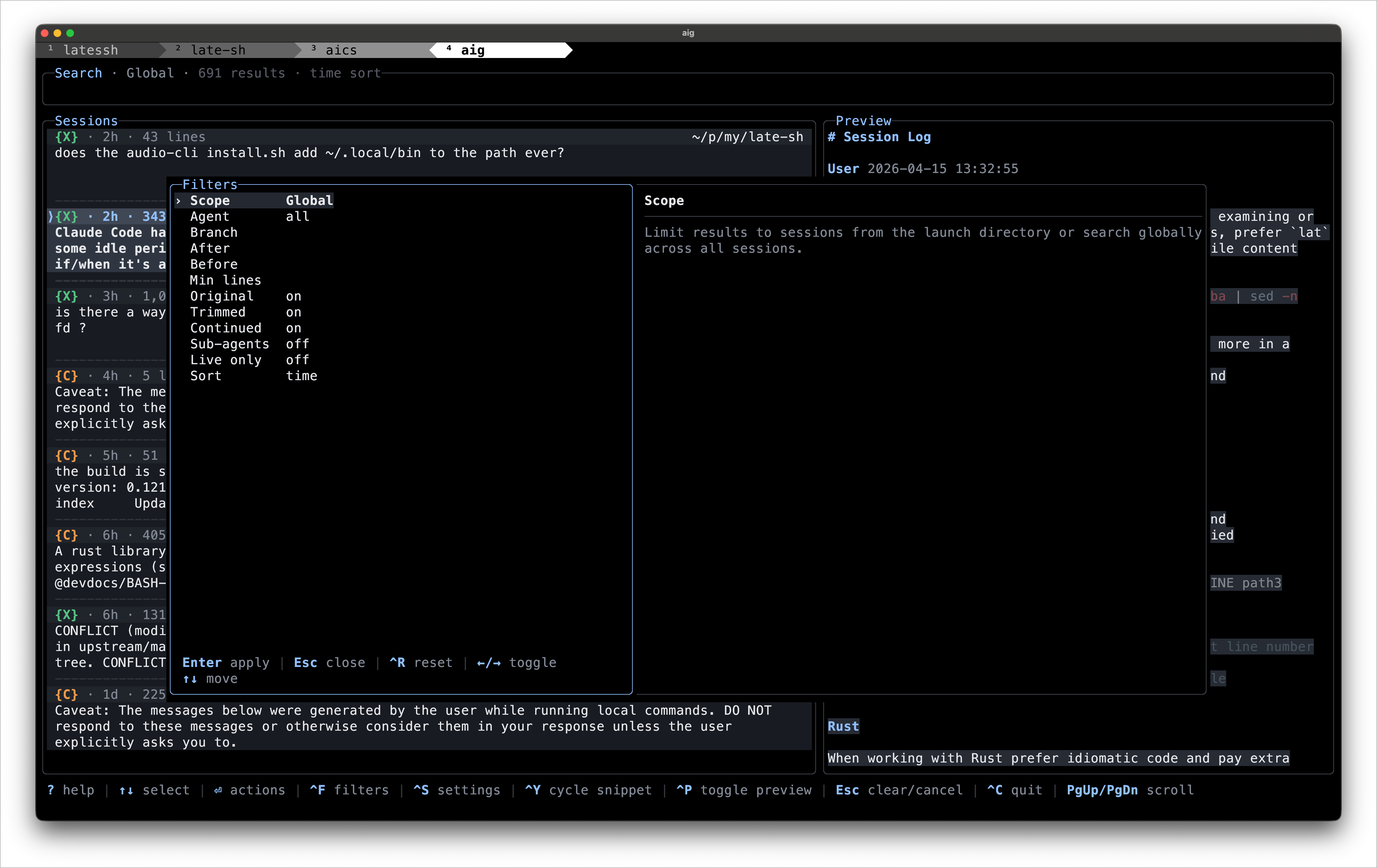Click the User timestamp 2026-04-15 13:32:55

(943, 169)
